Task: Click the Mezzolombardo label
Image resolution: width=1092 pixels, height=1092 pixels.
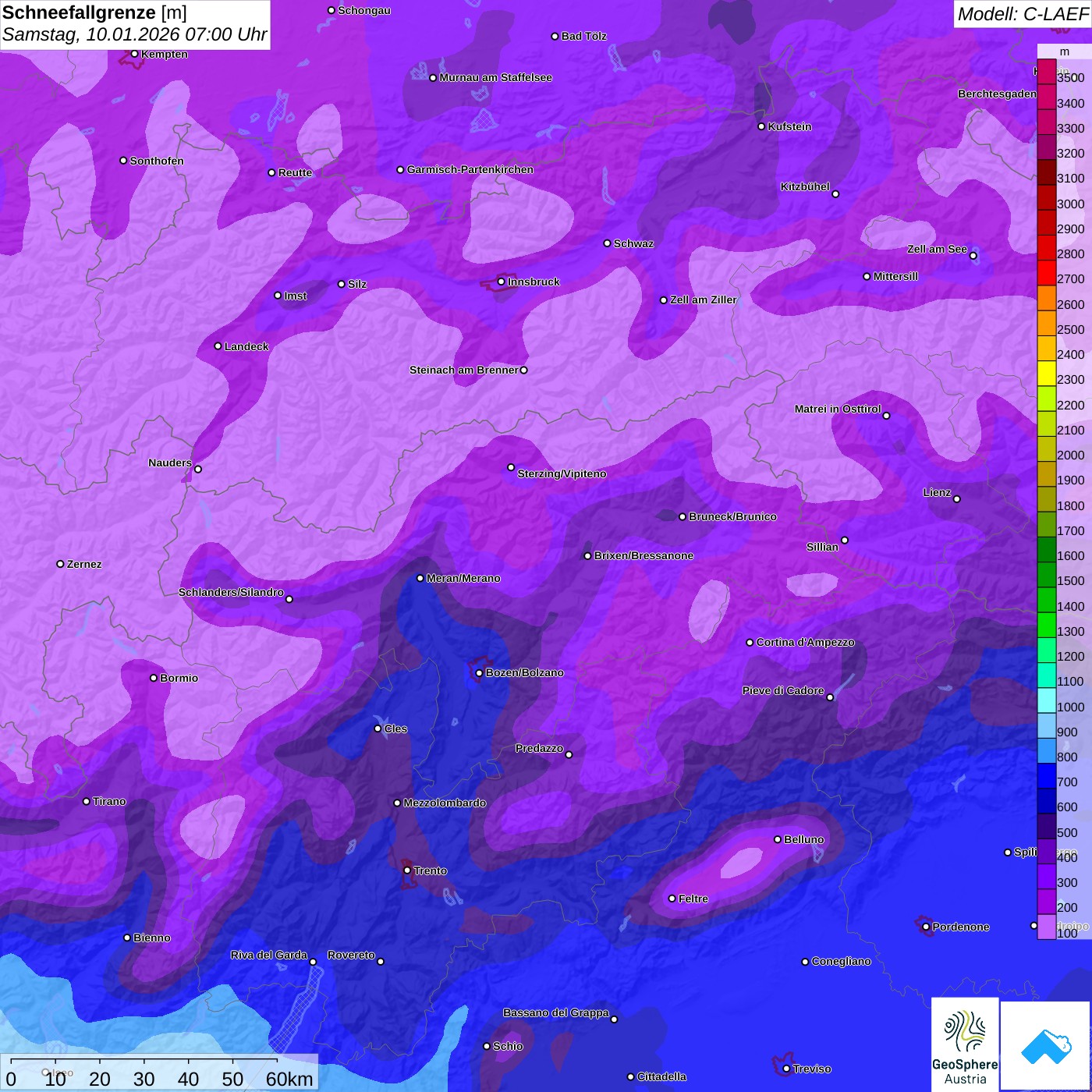Action: pos(445,803)
